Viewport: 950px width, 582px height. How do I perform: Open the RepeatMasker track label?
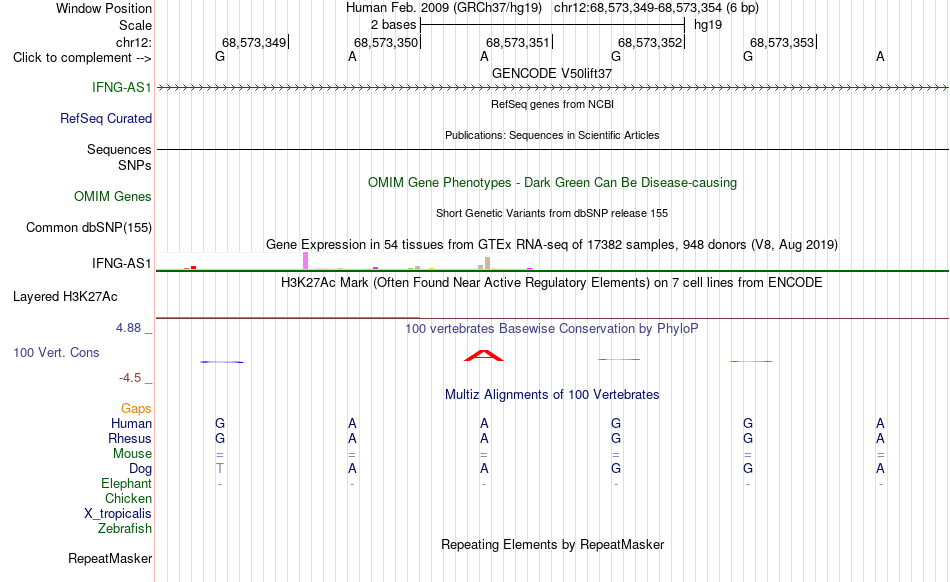[110, 558]
